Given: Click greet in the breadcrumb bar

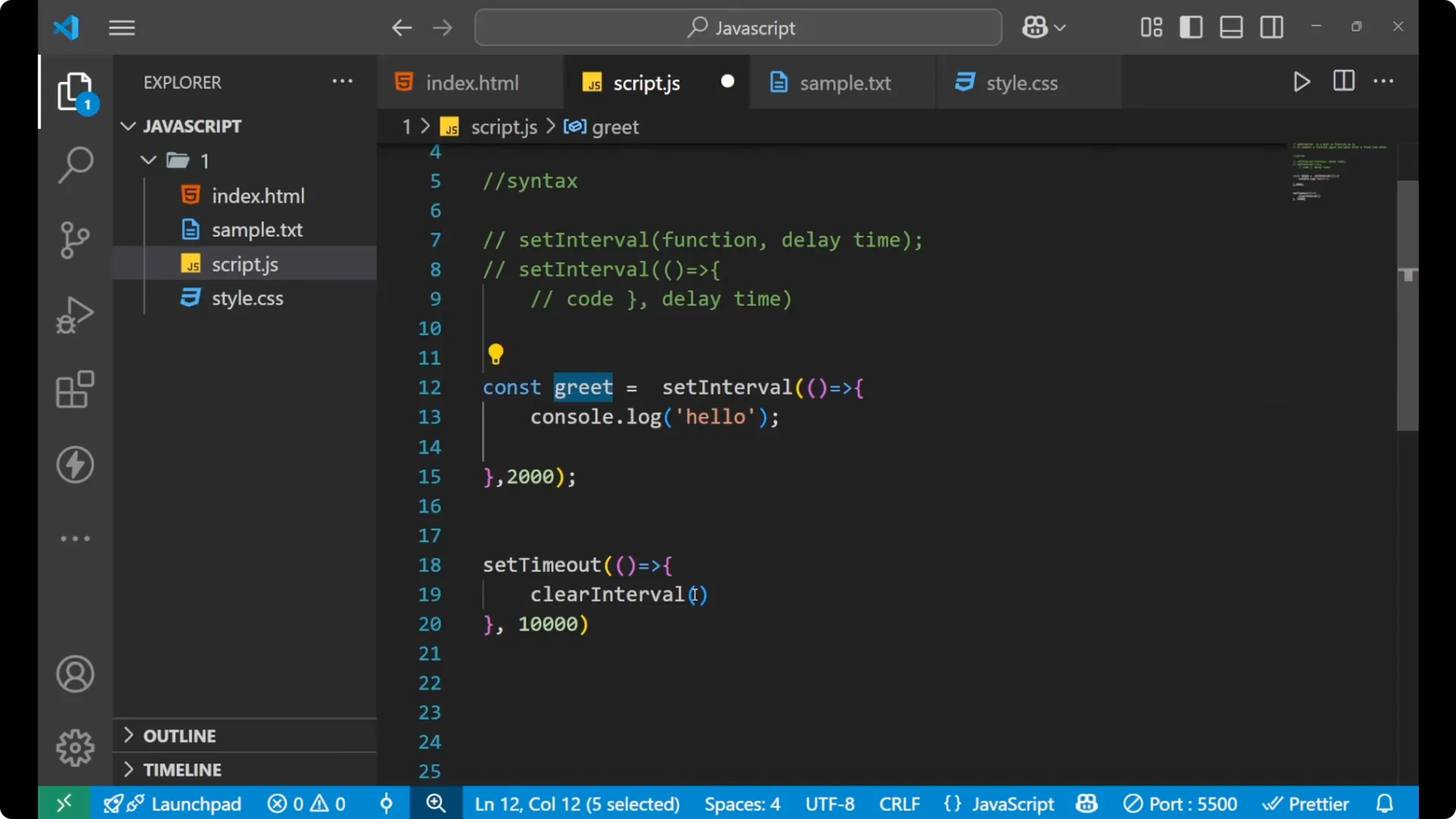Looking at the screenshot, I should [615, 127].
